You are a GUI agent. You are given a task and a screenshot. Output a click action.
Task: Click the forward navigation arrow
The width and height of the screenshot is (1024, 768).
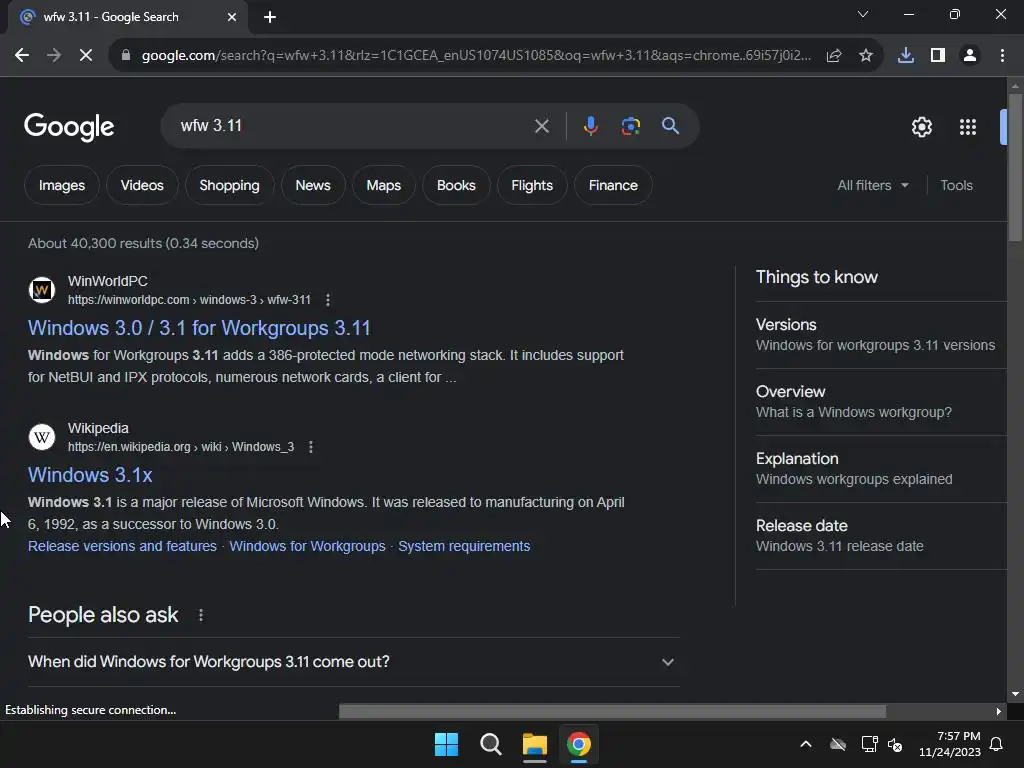pyautogui.click(x=54, y=56)
